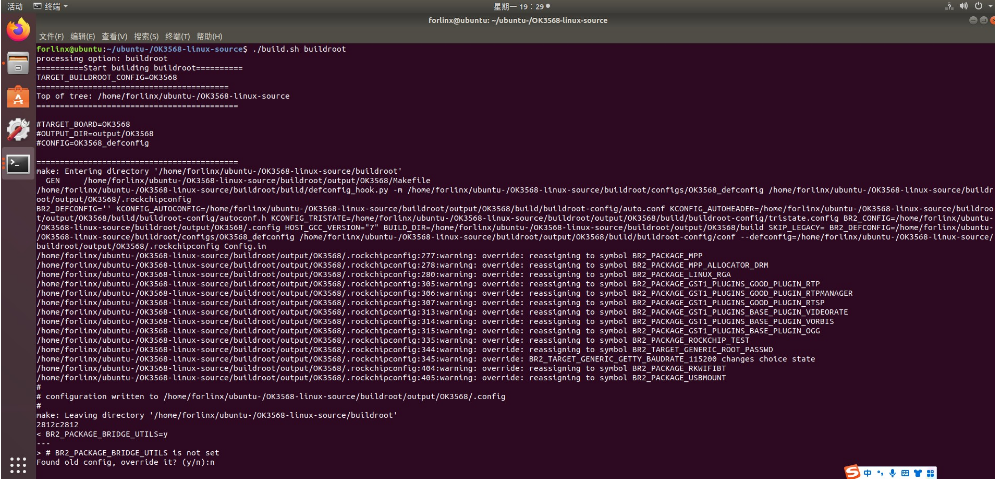
Task: Open Firefox from the dock
Action: click(18, 29)
